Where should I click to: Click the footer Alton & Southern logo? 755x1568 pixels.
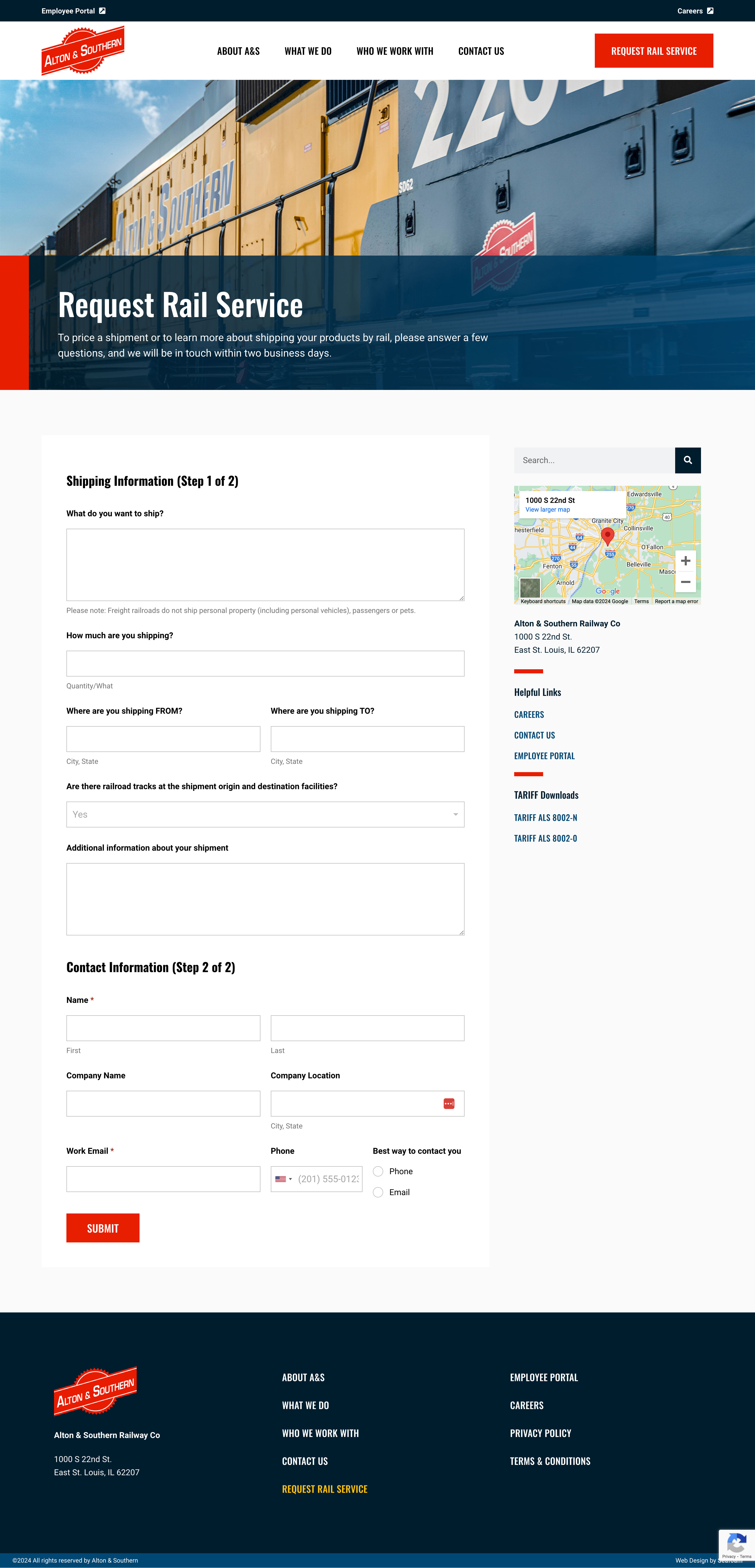[95, 1391]
